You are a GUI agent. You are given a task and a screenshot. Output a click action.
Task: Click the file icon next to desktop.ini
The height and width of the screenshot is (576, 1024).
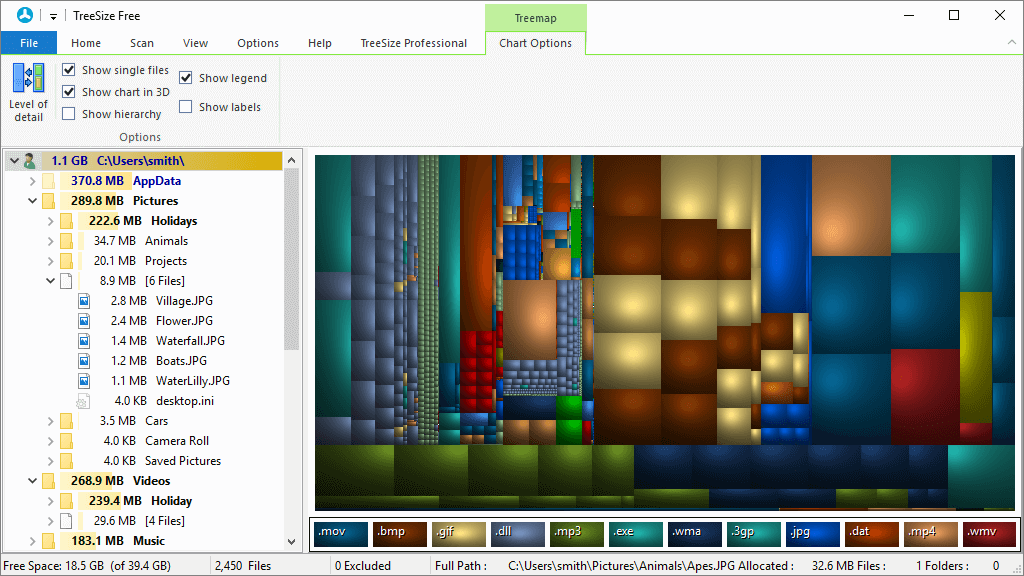point(82,400)
